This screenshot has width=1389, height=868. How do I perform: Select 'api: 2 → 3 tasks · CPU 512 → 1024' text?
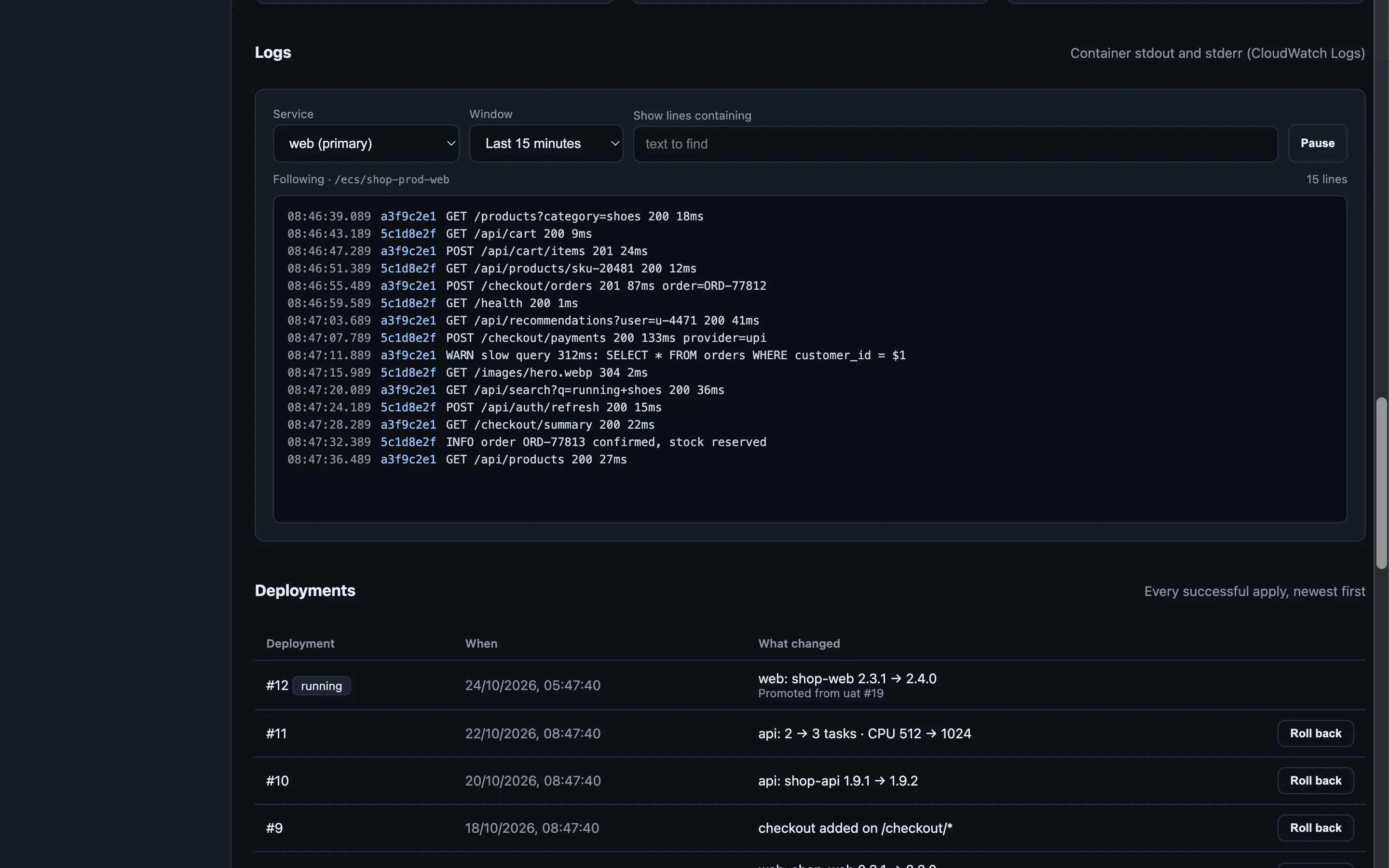[x=864, y=733]
